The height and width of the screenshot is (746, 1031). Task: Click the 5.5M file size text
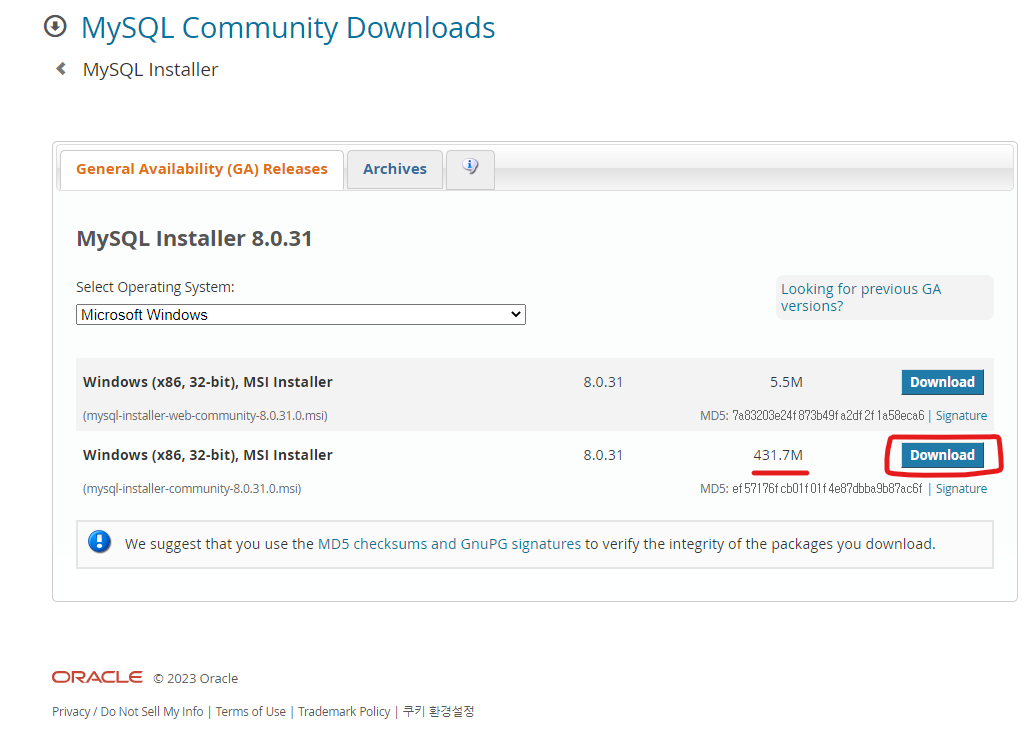click(786, 383)
